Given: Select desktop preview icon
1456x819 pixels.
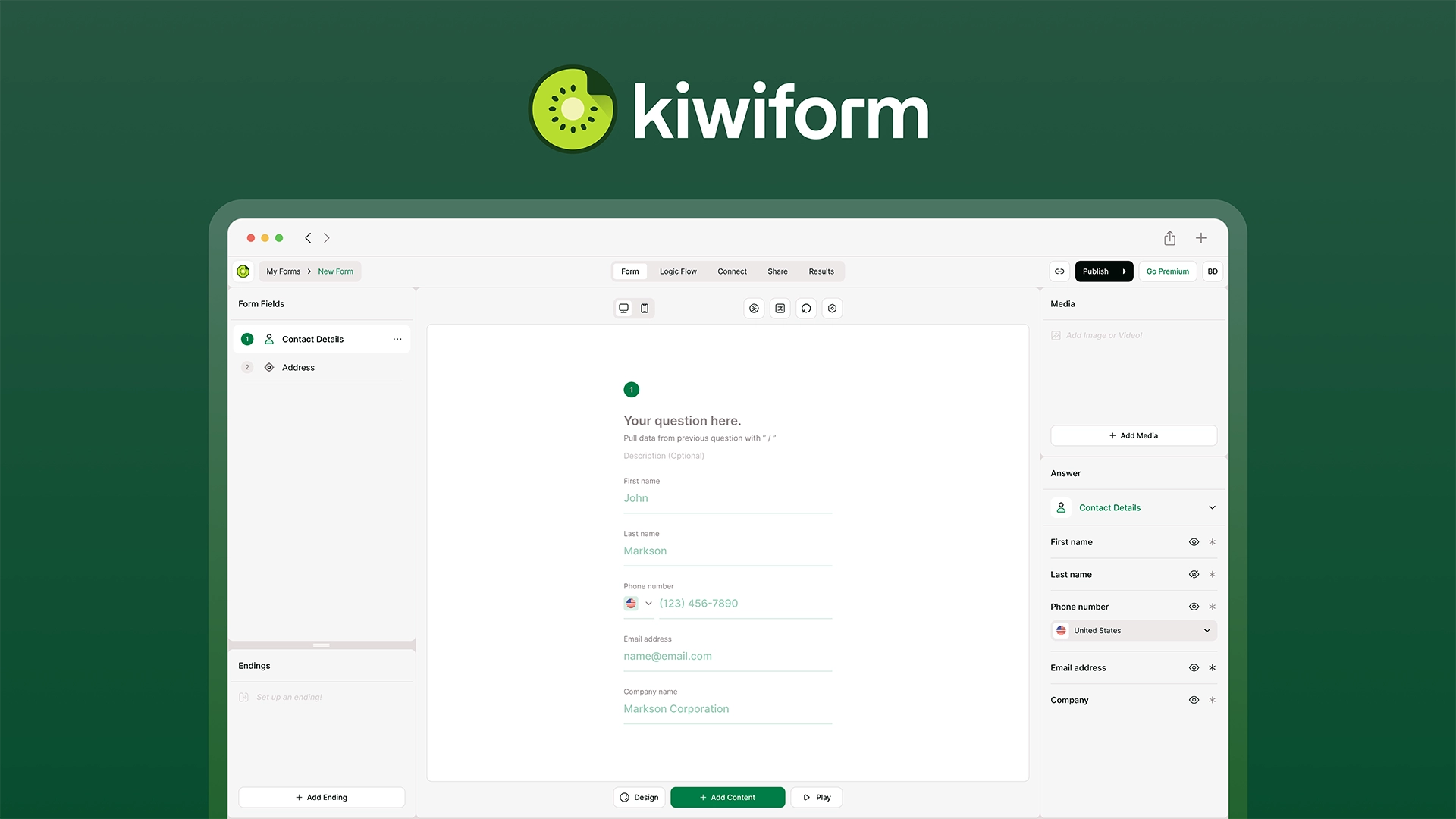Looking at the screenshot, I should [623, 309].
